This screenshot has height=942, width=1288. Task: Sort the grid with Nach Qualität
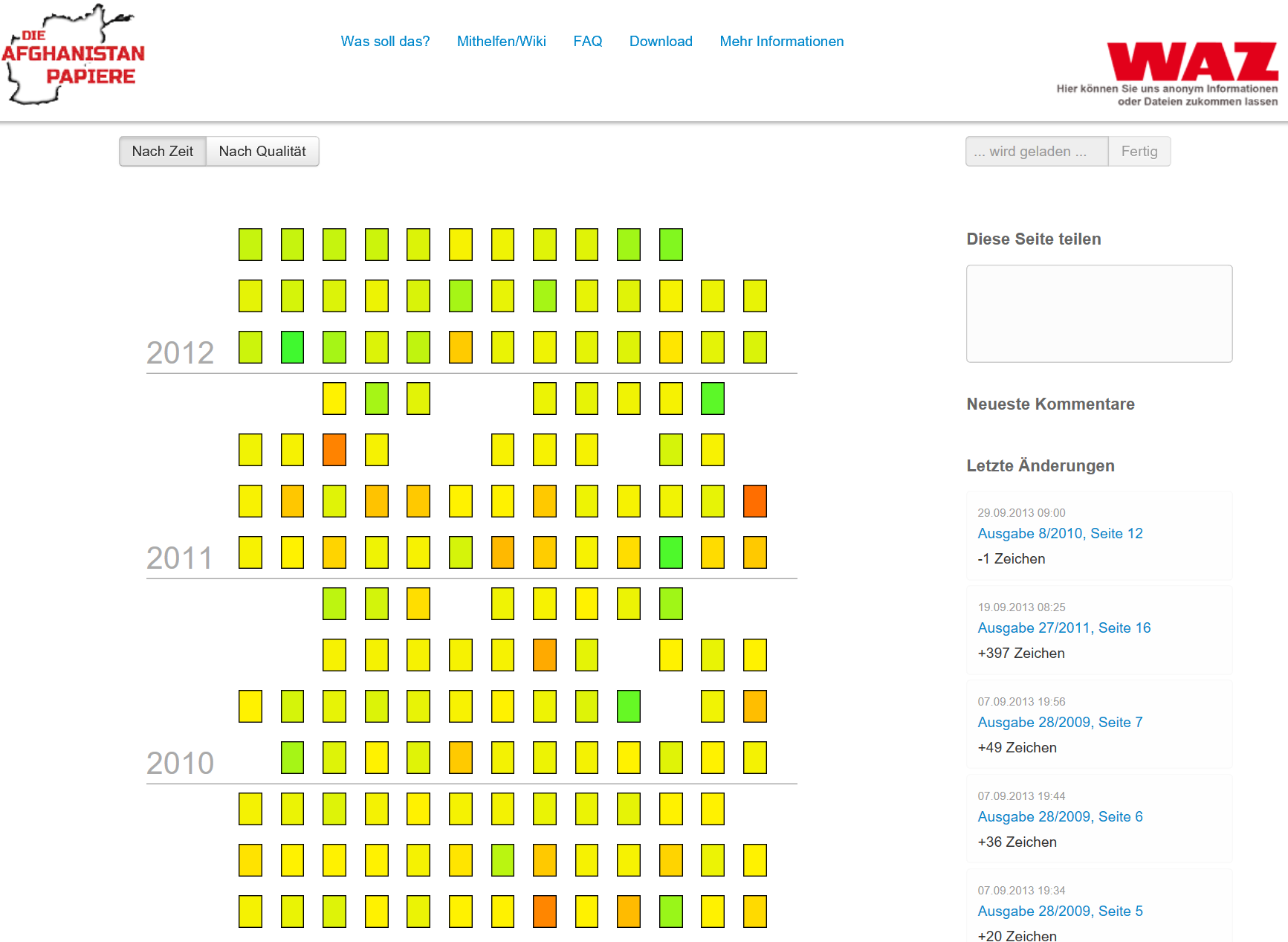[x=262, y=152]
